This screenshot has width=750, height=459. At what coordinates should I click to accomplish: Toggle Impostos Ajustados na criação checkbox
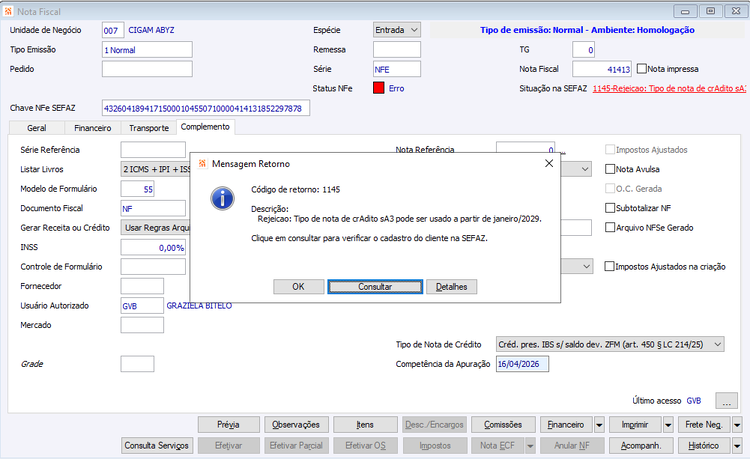tap(609, 266)
